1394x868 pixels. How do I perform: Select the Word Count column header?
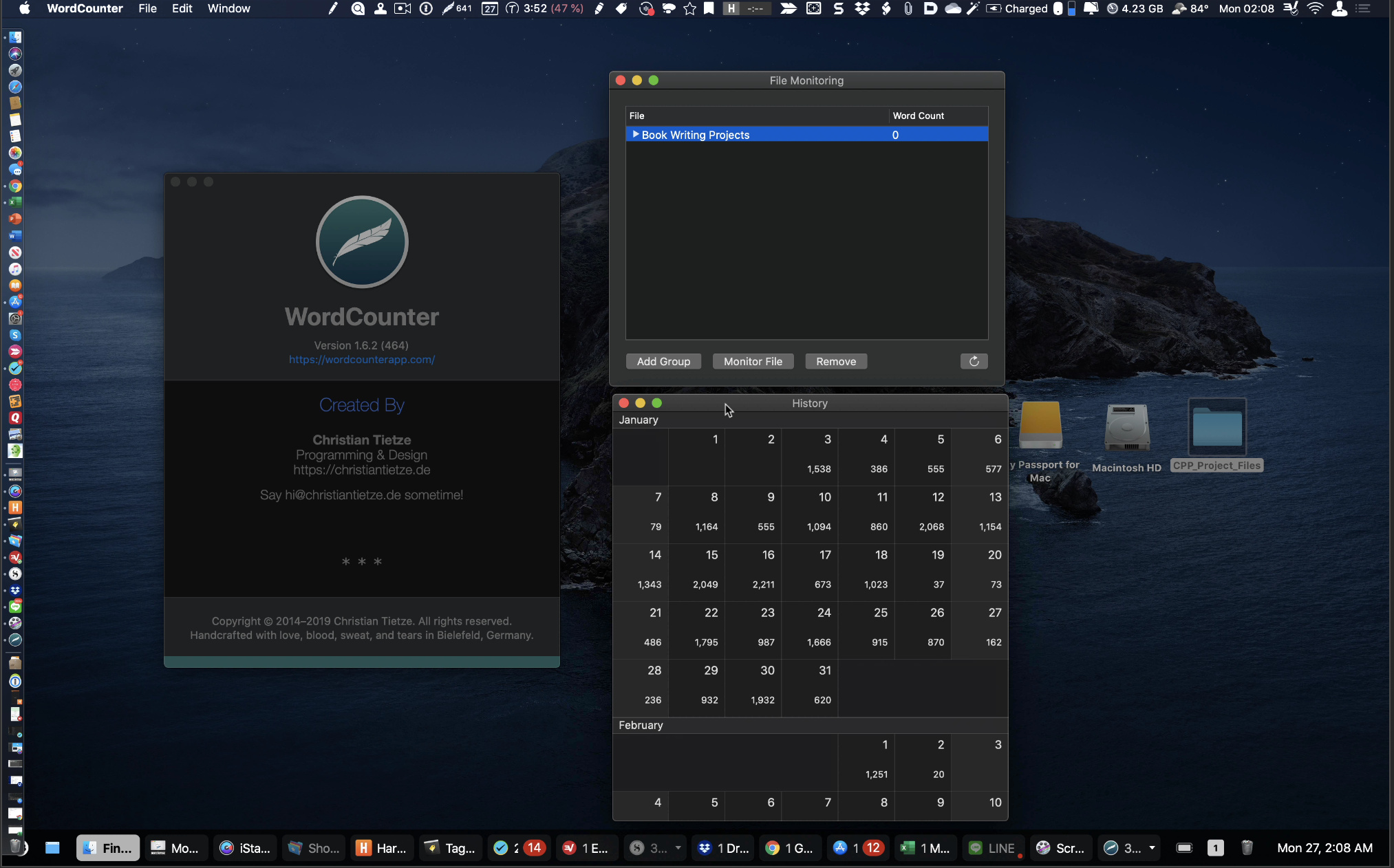point(938,116)
